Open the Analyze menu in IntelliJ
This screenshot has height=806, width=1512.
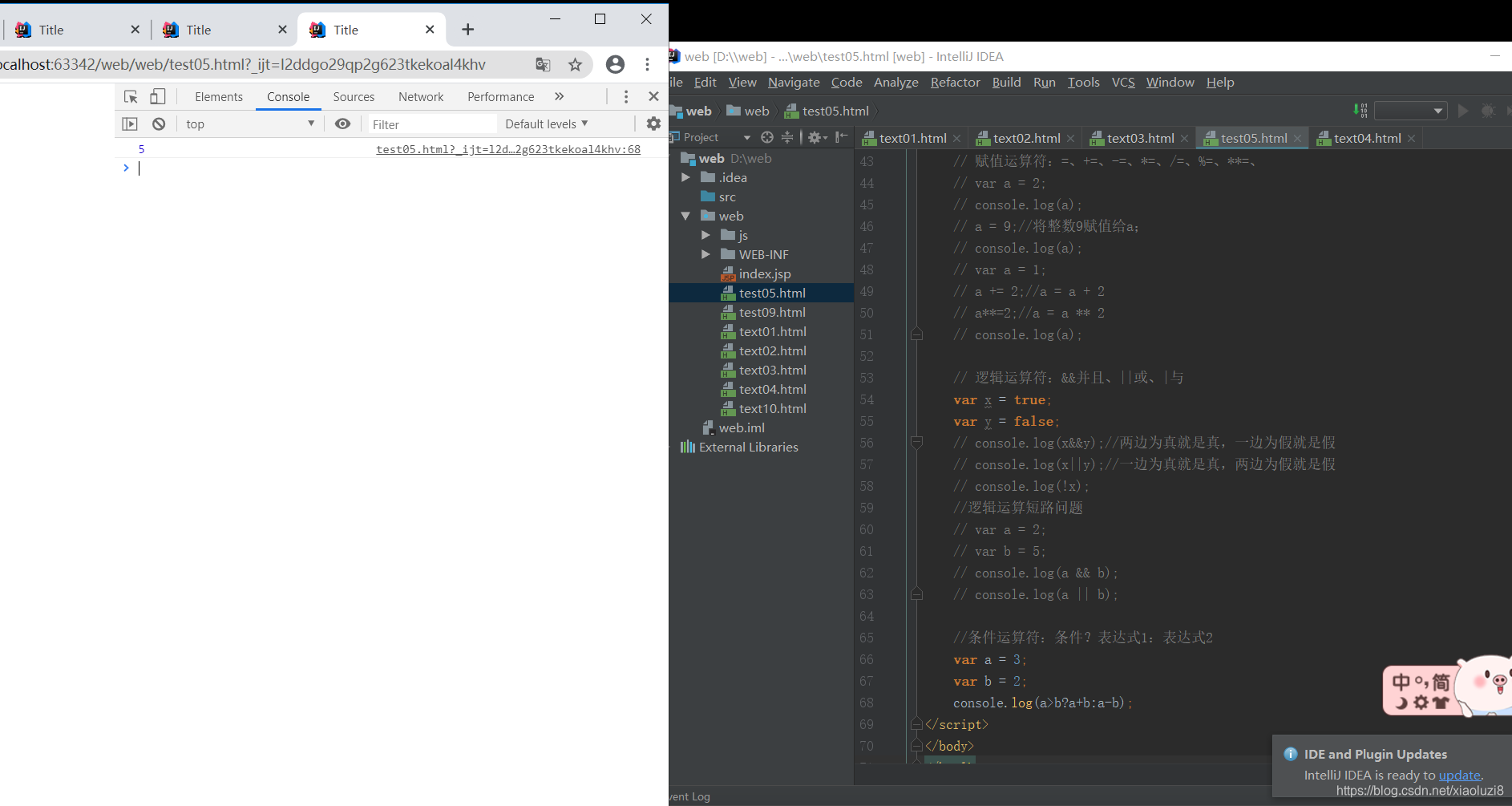pos(895,82)
